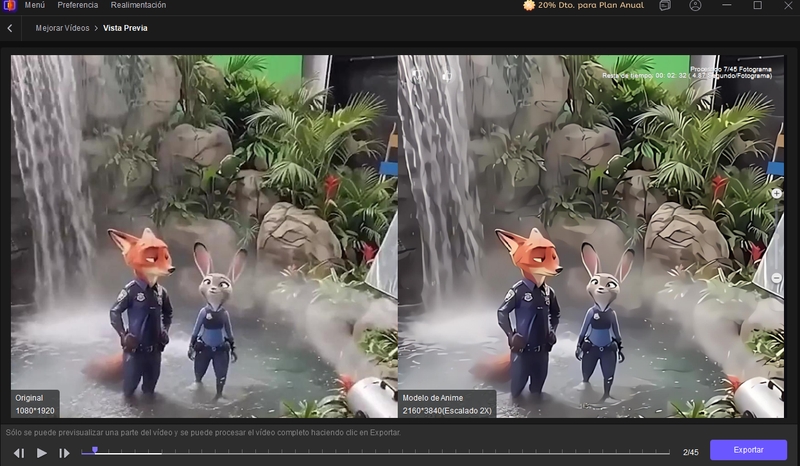The width and height of the screenshot is (800, 466).
Task: Click the frame timeline track
Action: coord(375,453)
